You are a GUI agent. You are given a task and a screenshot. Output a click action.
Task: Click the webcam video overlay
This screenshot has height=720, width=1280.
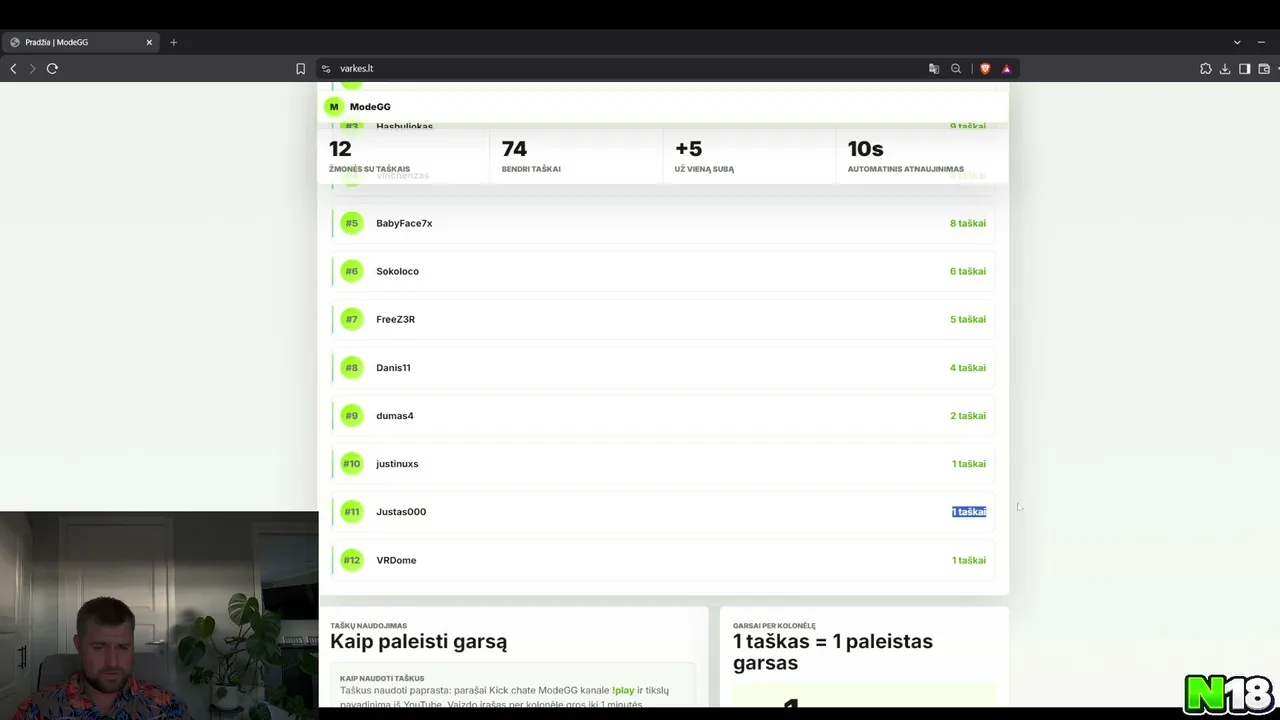(159, 616)
